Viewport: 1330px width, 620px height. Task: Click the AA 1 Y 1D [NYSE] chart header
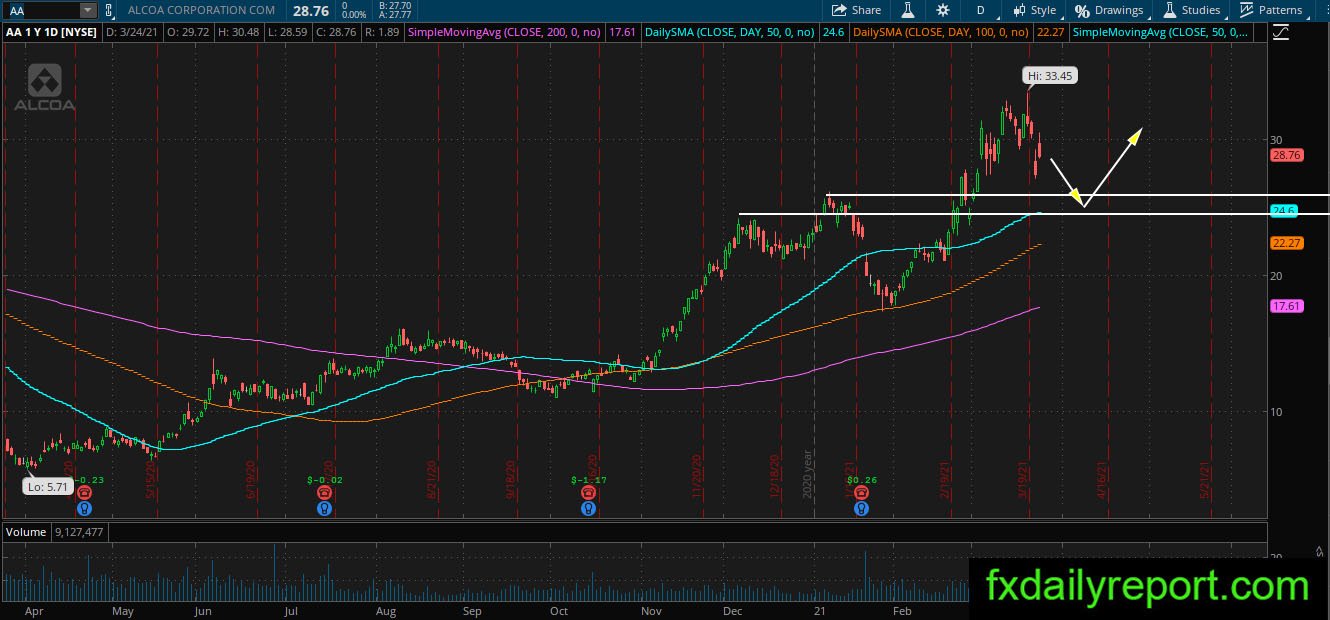[x=51, y=32]
